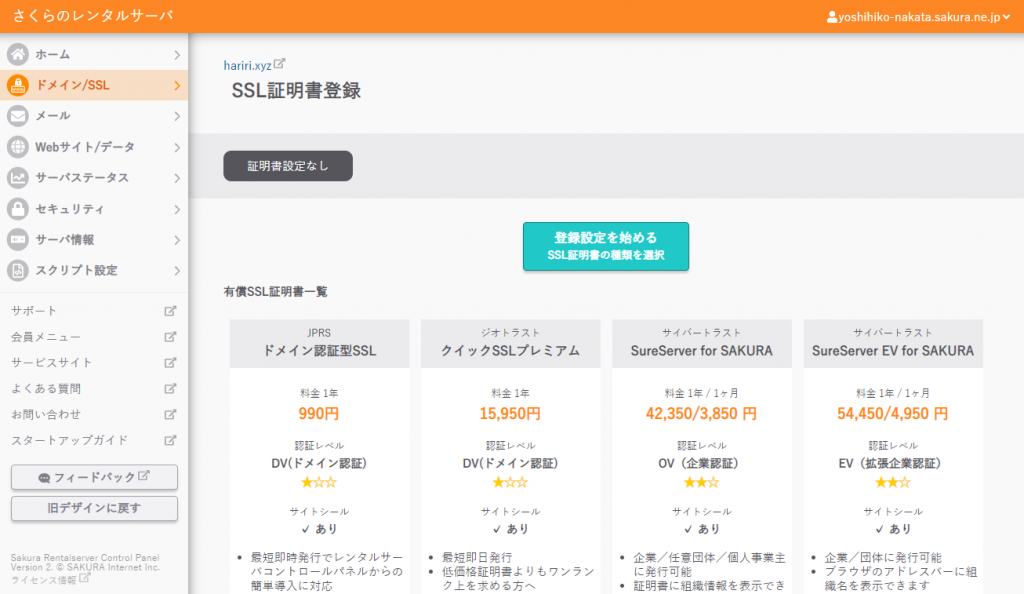Viewport: 1024px width, 594px height.
Task: Open the yoshihiko-nakata.sakura.ne.jp account dropdown
Action: click(x=918, y=17)
